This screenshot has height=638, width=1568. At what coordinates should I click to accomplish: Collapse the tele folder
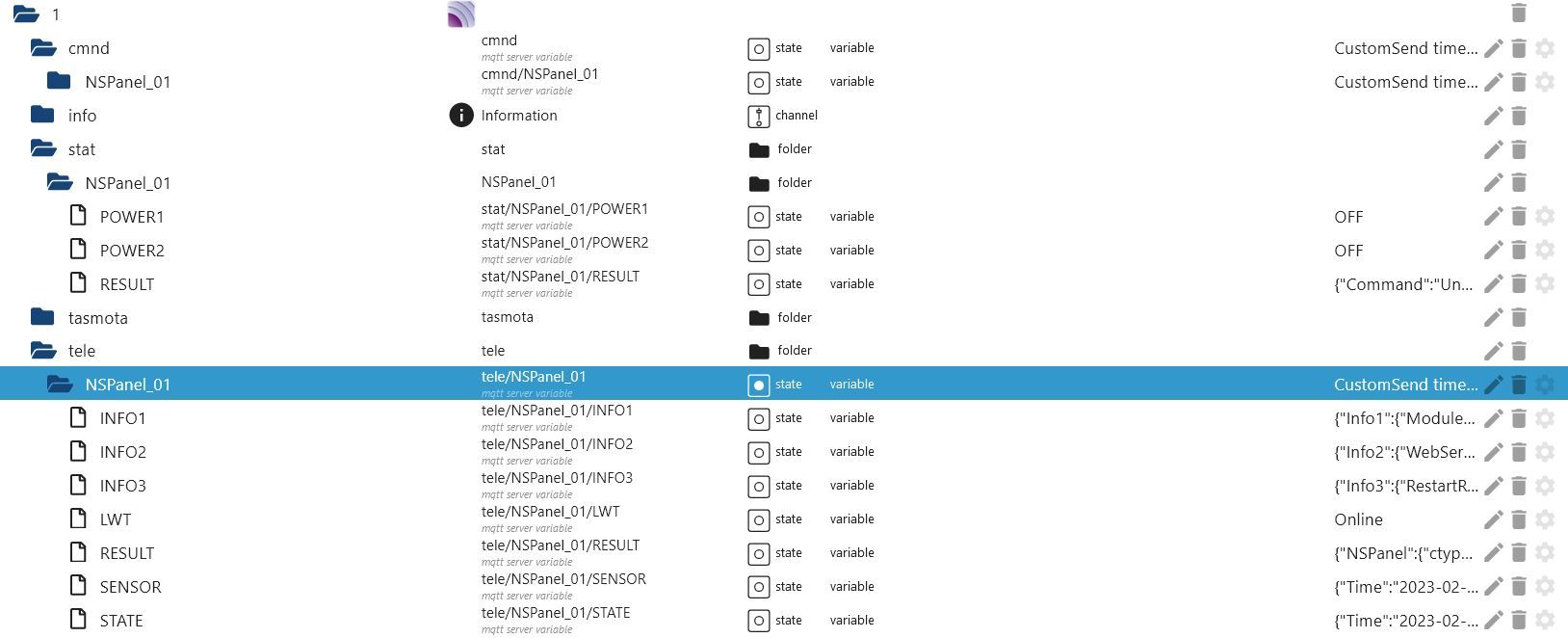coord(43,350)
